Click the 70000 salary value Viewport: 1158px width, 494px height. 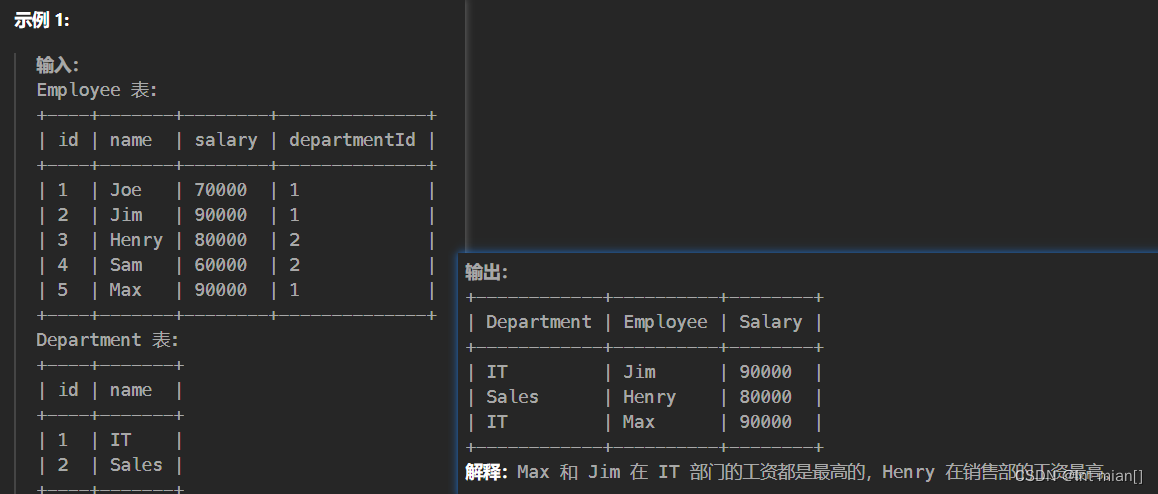tap(220, 190)
